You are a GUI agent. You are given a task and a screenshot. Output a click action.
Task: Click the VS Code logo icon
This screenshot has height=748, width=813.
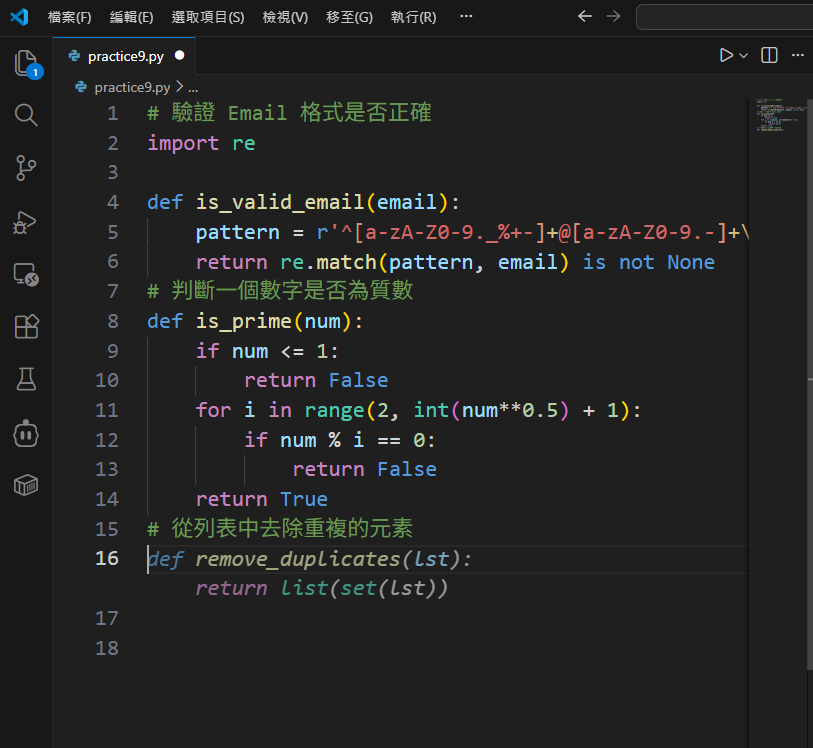(19, 17)
